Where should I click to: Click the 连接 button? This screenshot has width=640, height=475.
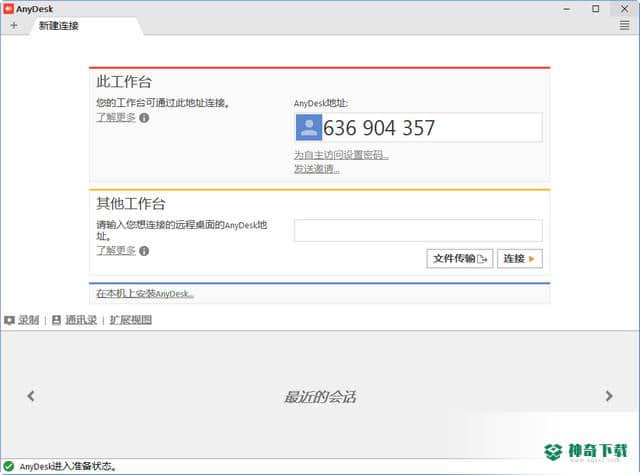[x=520, y=258]
